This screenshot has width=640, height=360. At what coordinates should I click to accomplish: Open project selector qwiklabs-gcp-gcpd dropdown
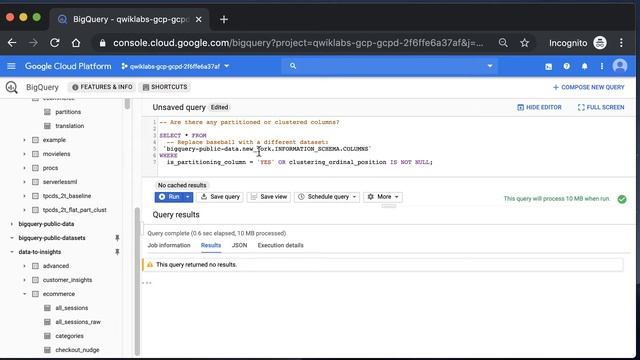pos(175,66)
